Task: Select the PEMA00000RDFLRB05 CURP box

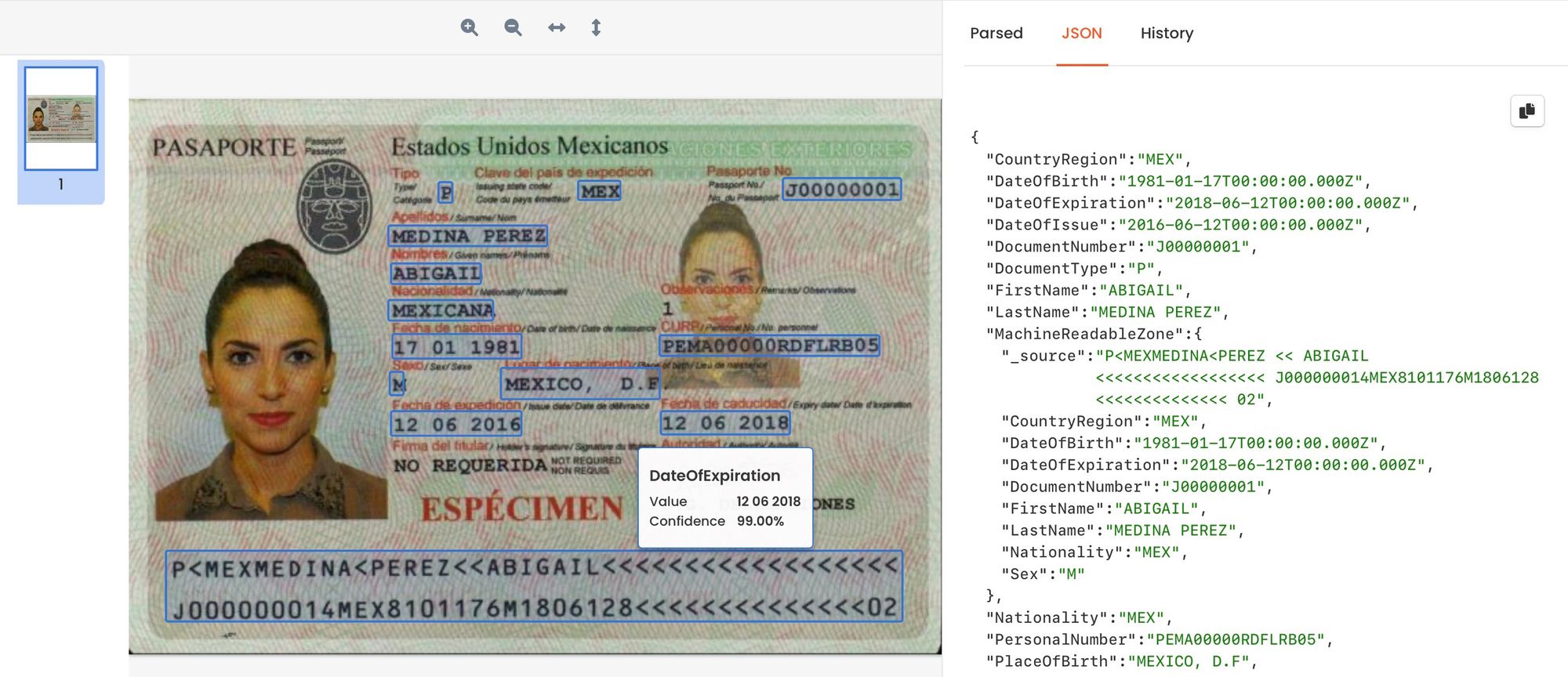Action: click(x=769, y=346)
